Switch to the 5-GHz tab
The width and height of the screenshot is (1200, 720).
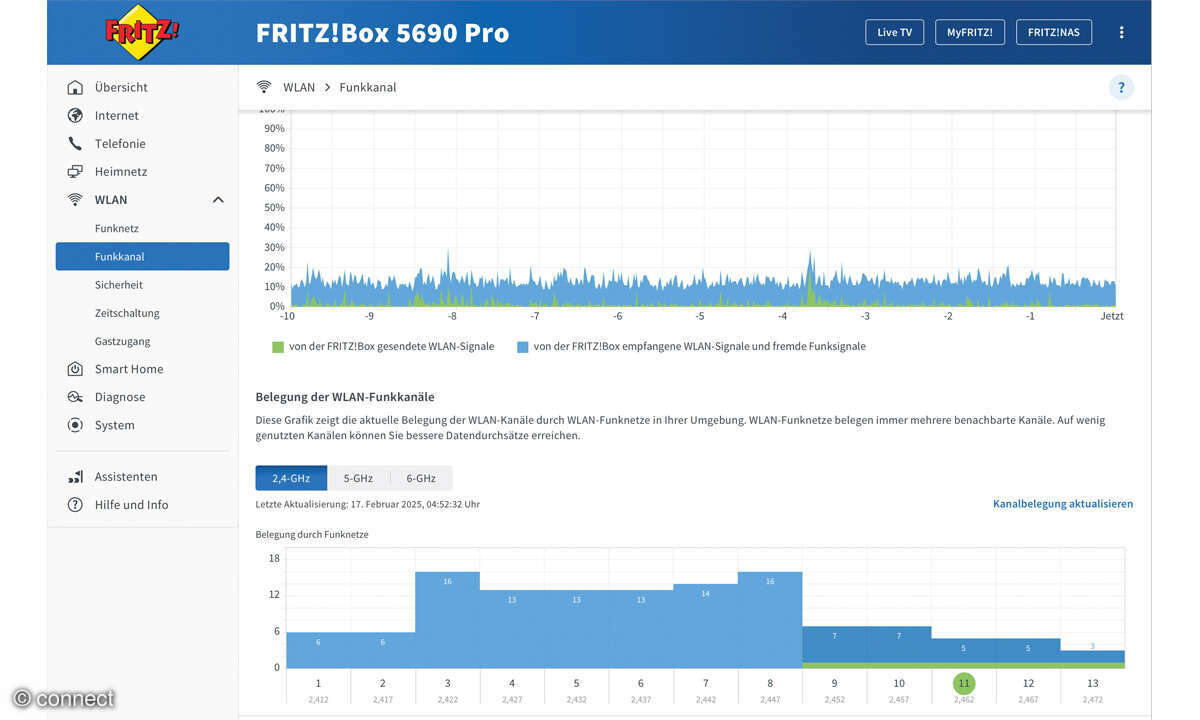click(358, 478)
